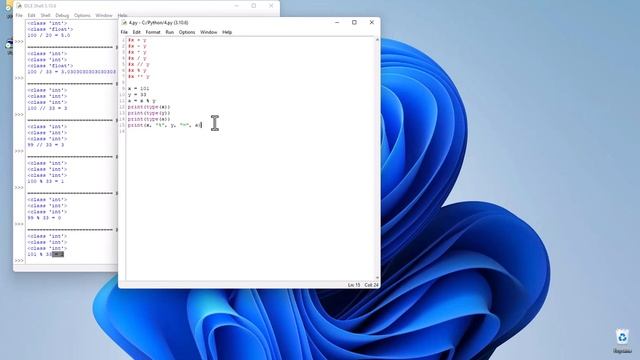Click the editor scrollbar up arrow
640x360 pixels.
point(377,40)
